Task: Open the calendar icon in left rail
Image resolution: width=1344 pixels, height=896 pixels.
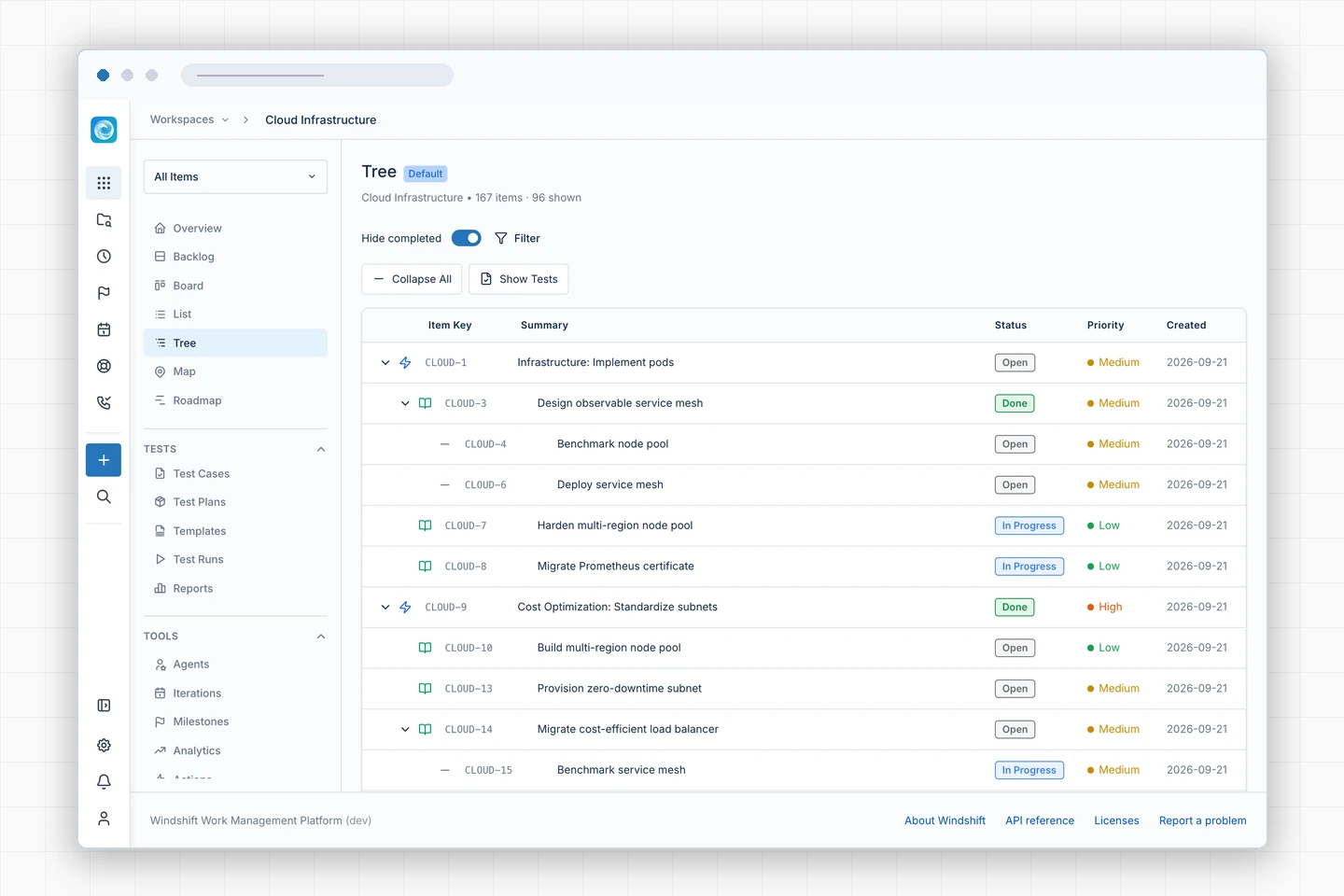Action: tap(104, 329)
